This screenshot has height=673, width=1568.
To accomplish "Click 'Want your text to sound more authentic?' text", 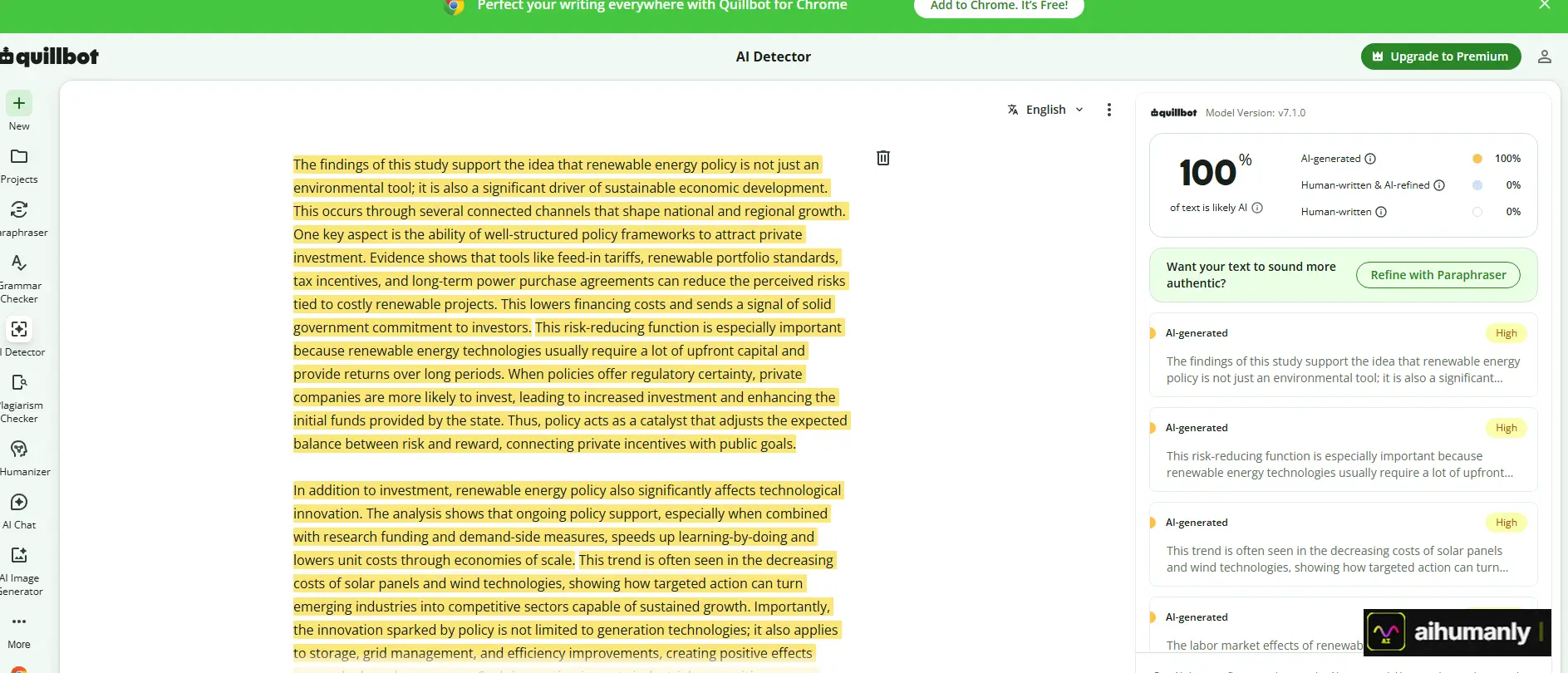I will click(x=1251, y=275).
